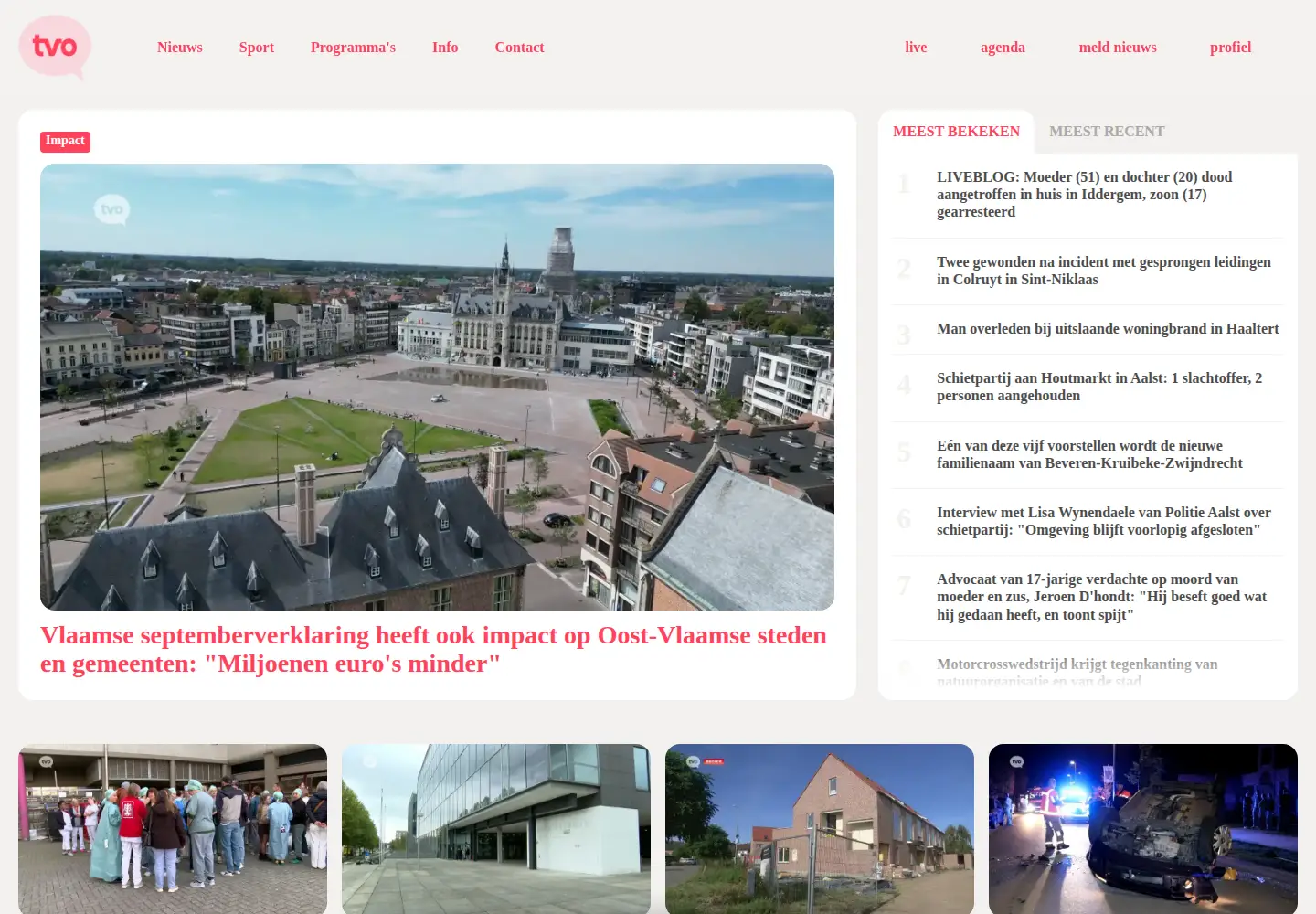Open the Beveren-Kruibeke-Zwijndrecht familienaam article
1316x914 pixels.
(1088, 454)
